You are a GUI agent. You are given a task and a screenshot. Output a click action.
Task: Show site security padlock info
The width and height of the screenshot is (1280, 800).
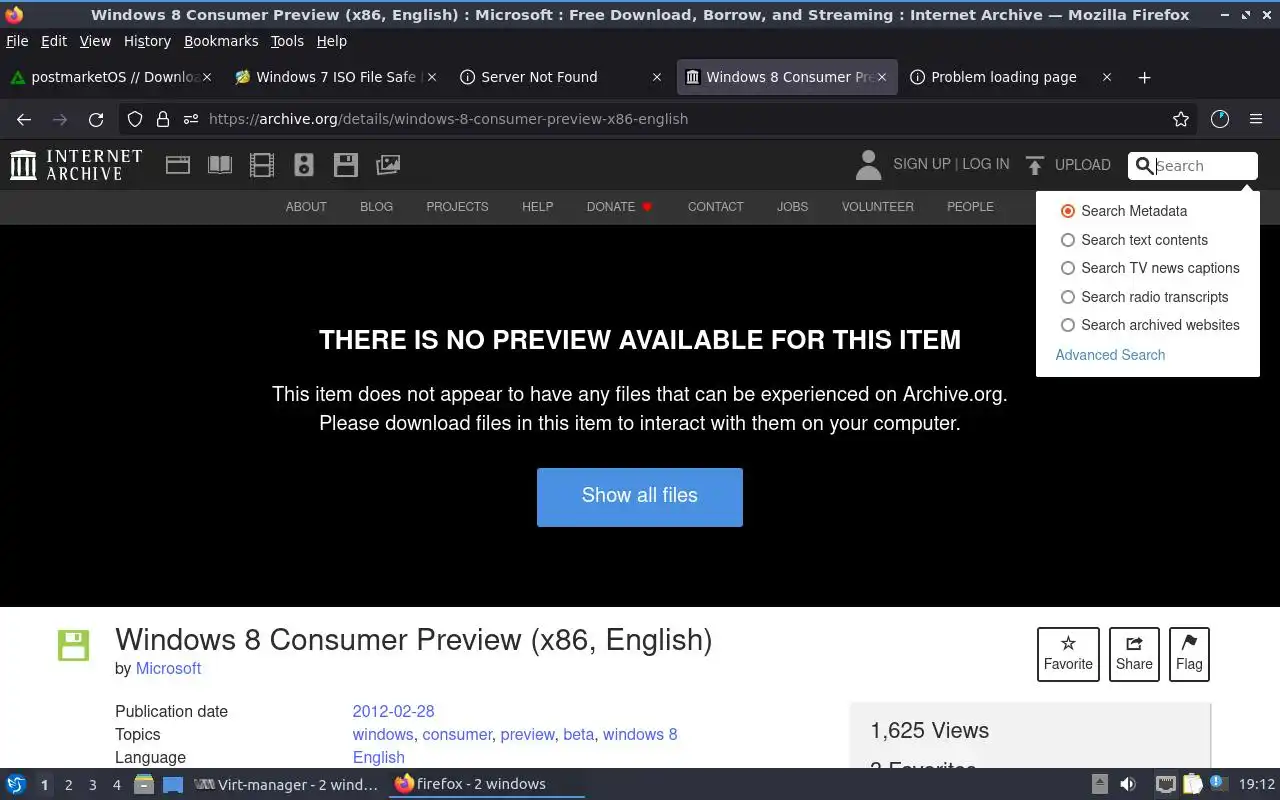click(x=163, y=119)
